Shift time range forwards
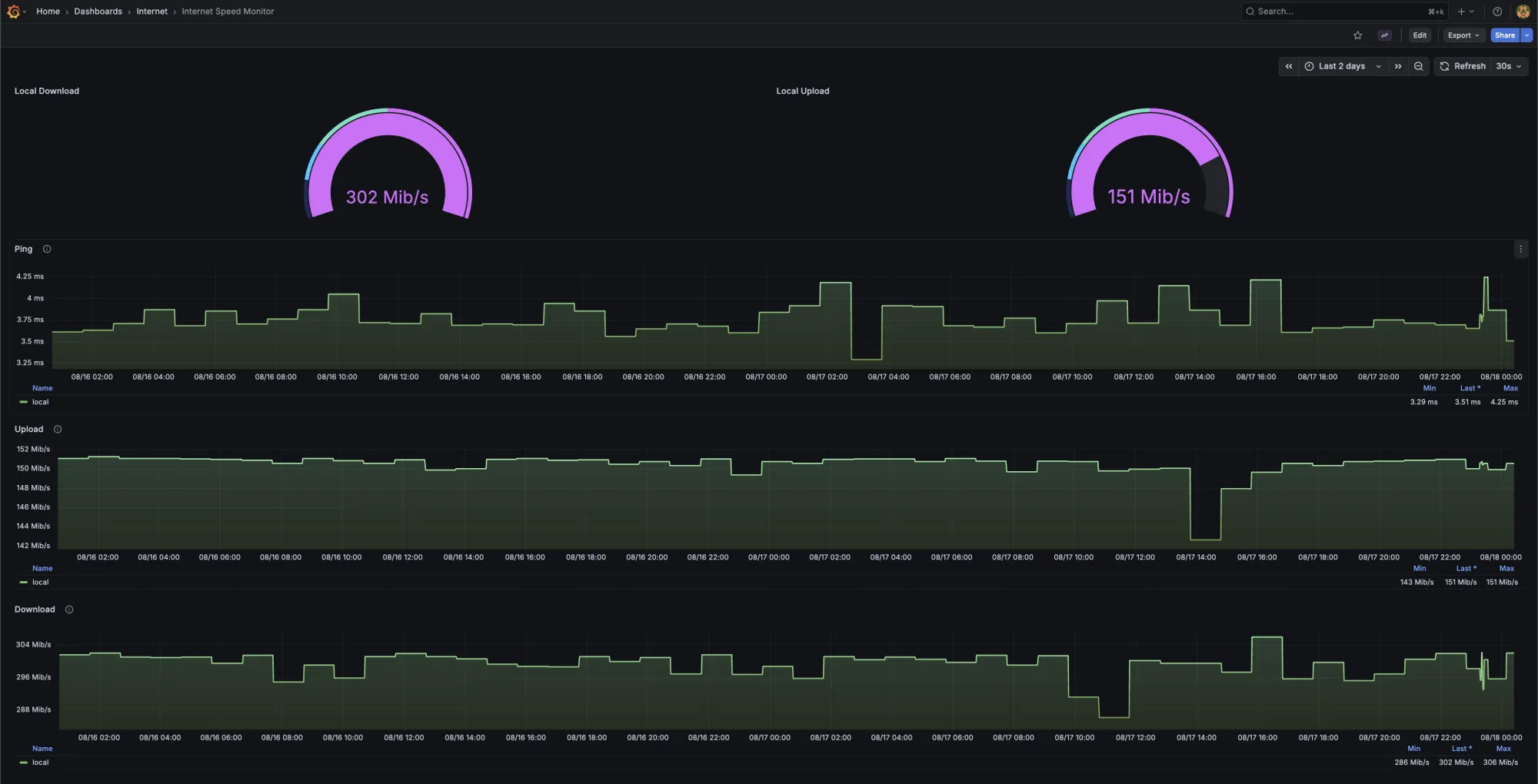 pyautogui.click(x=1398, y=66)
